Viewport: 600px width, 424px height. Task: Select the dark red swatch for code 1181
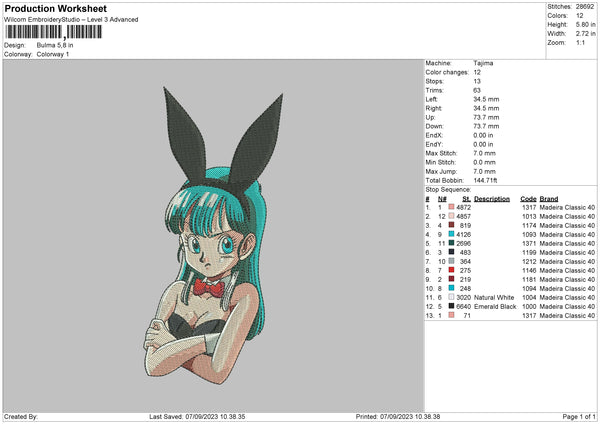click(451, 279)
